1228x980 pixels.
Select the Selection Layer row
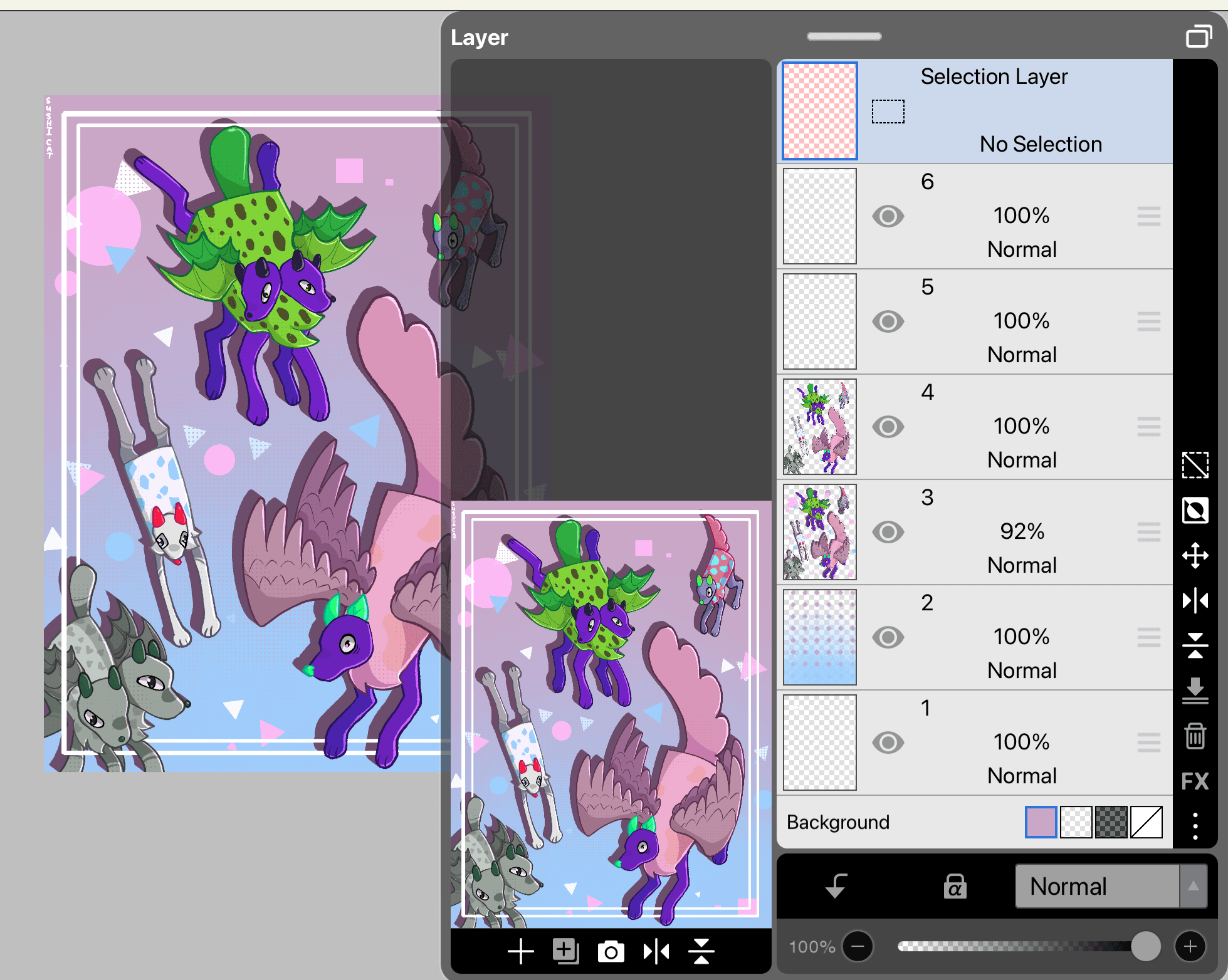tap(1003, 111)
